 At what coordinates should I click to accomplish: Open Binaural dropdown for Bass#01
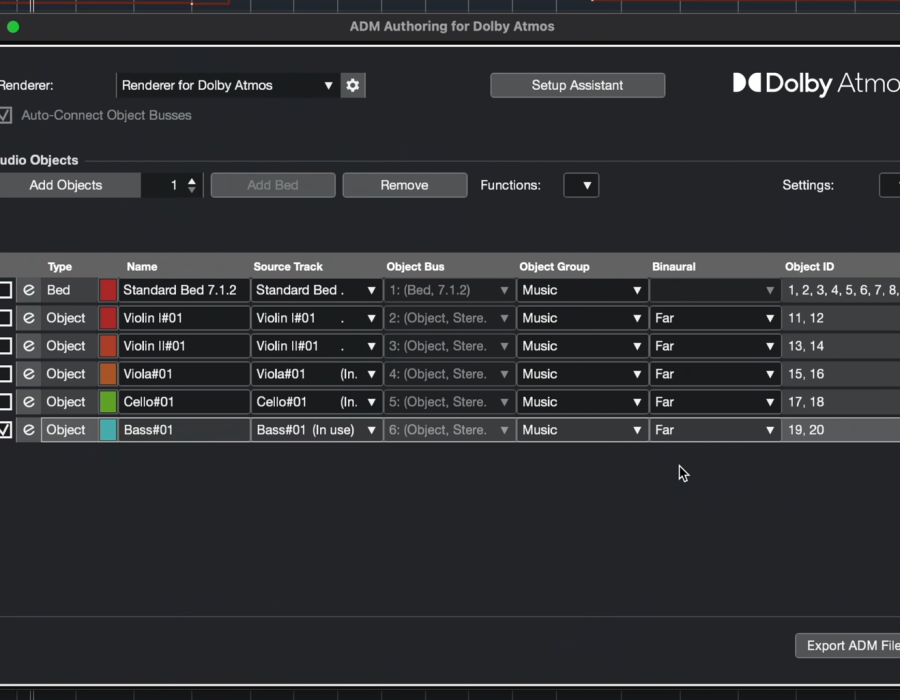coord(715,430)
